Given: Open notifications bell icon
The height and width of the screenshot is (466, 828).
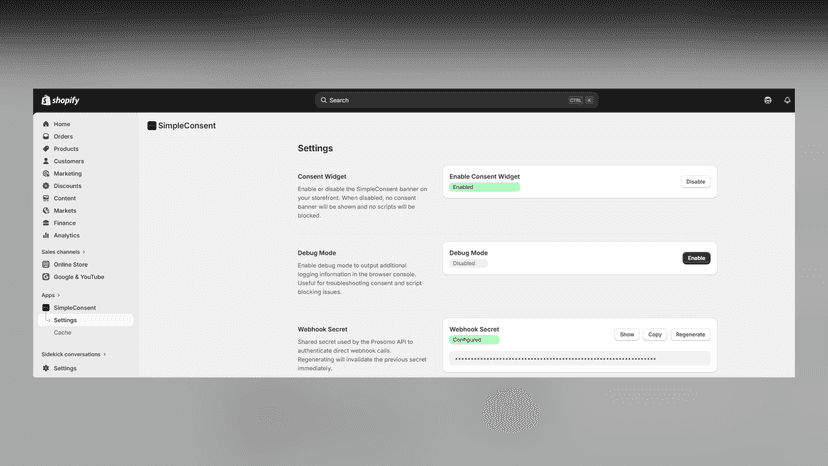Looking at the screenshot, I should tap(787, 100).
